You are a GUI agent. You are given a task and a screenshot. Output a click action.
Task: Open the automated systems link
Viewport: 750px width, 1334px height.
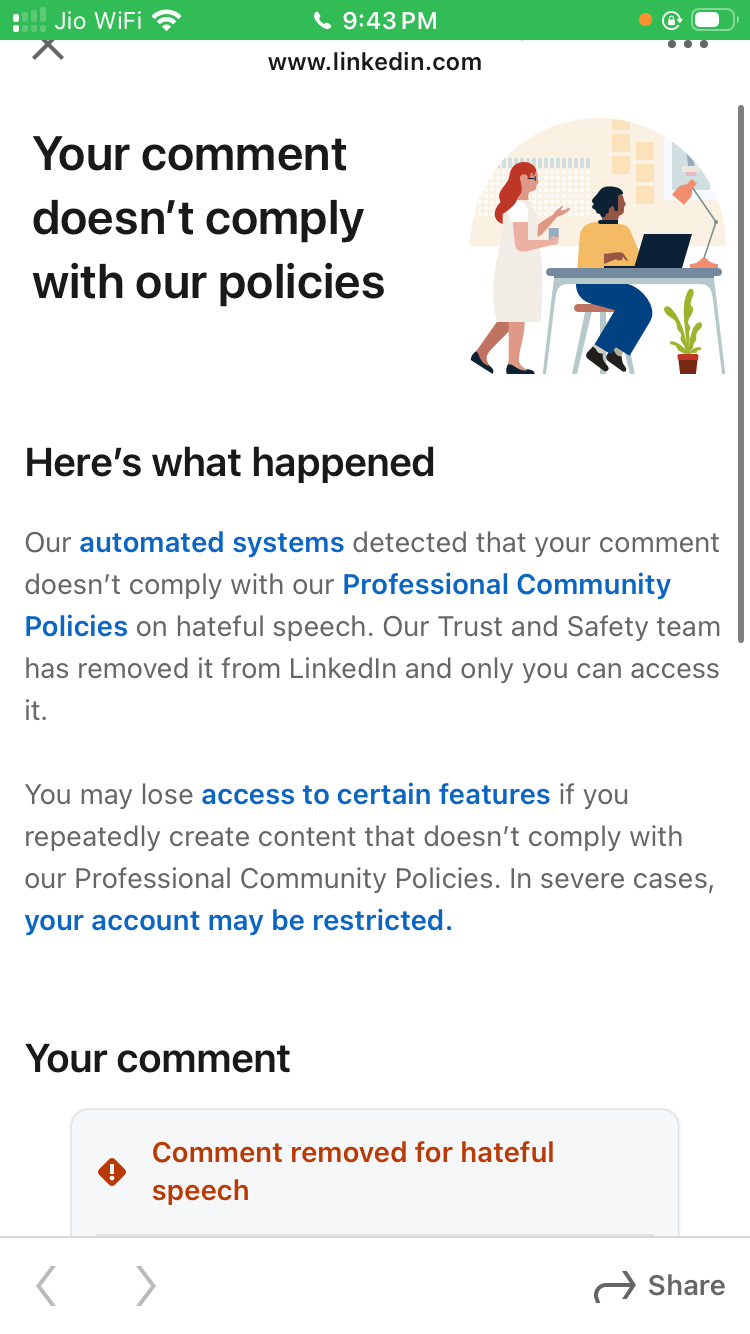point(212,543)
